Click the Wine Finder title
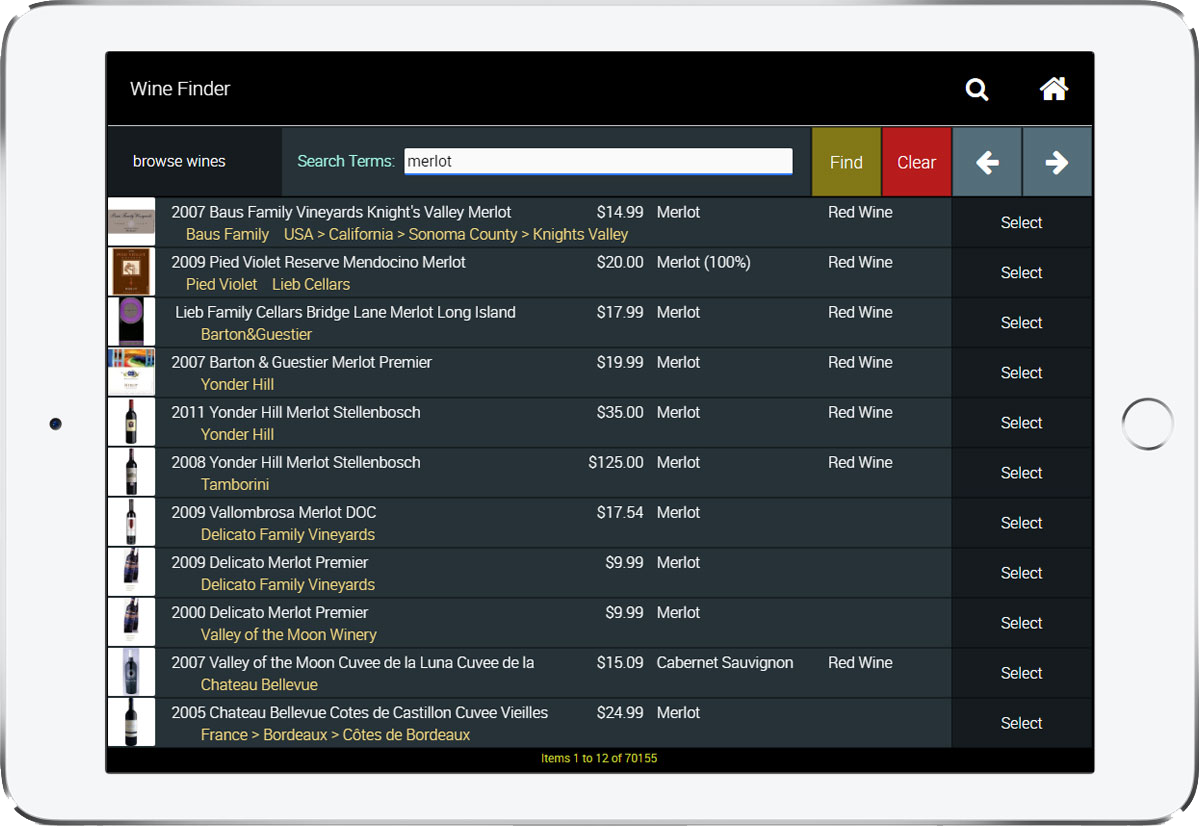The height and width of the screenshot is (831, 1200). pos(180,89)
